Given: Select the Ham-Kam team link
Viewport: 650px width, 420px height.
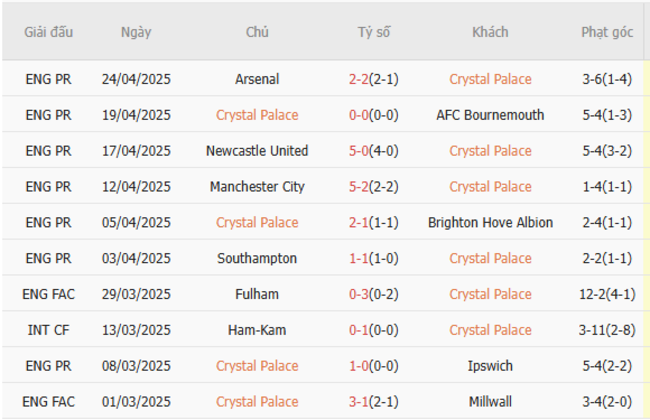Looking at the screenshot, I should click(x=257, y=330).
